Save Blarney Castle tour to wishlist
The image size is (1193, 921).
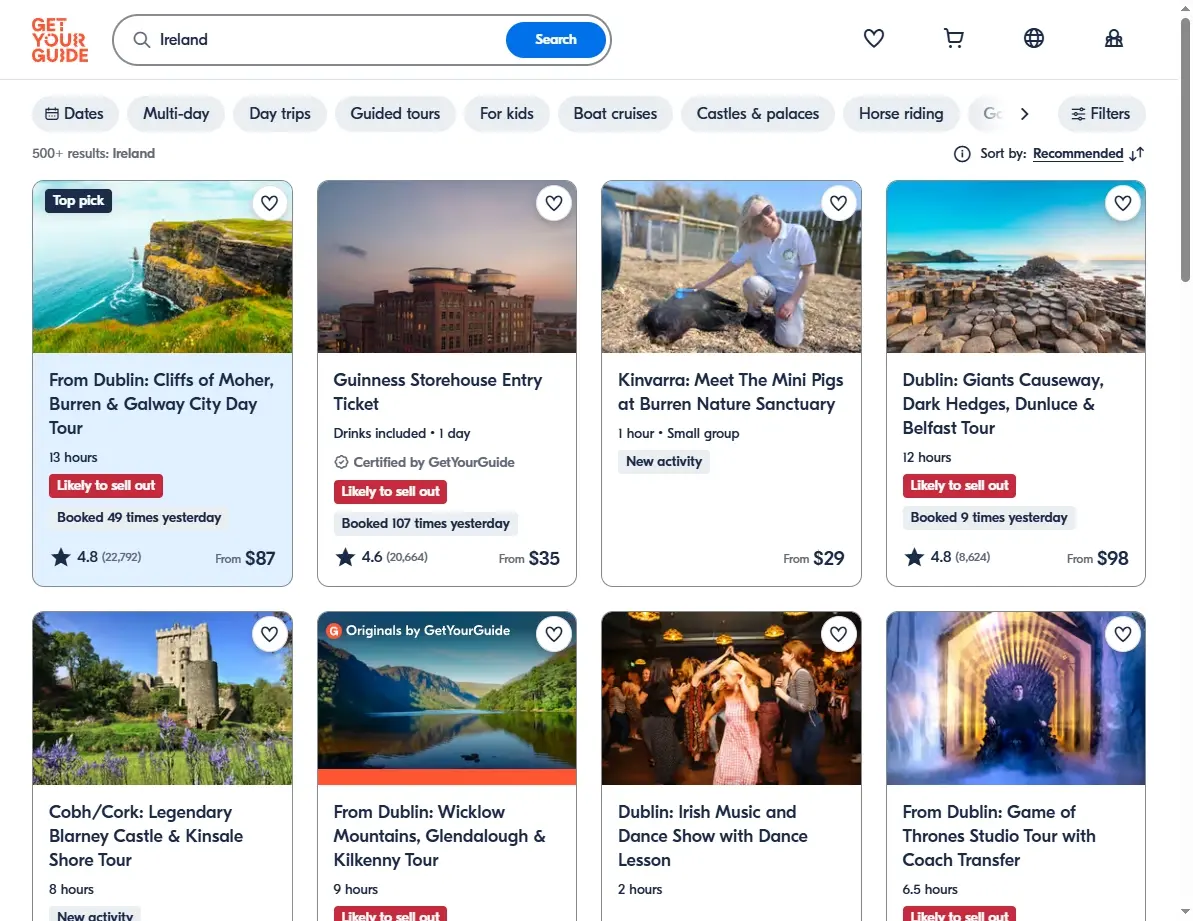coord(269,634)
